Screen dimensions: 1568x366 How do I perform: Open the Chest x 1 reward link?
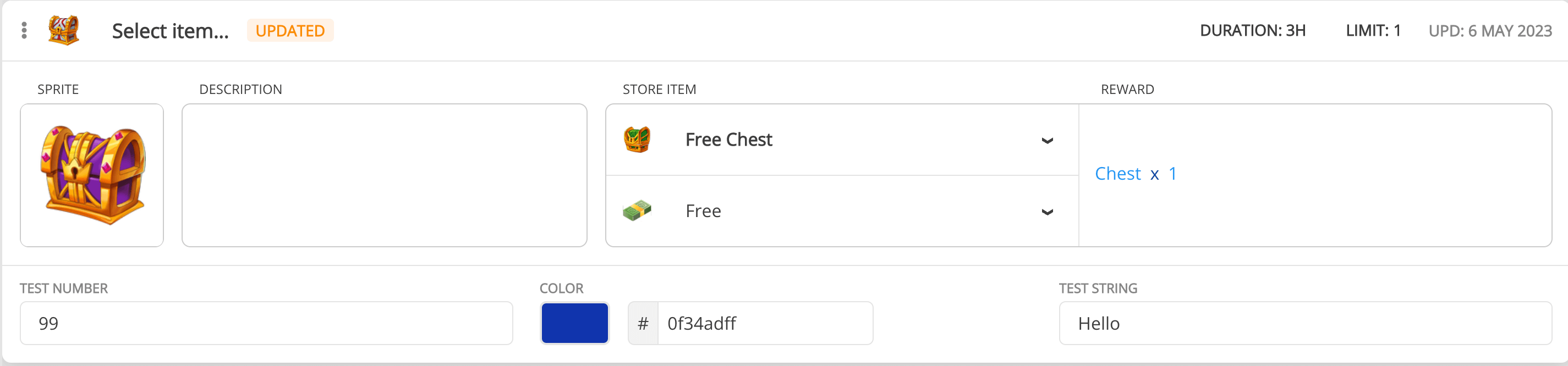pyautogui.click(x=1136, y=174)
